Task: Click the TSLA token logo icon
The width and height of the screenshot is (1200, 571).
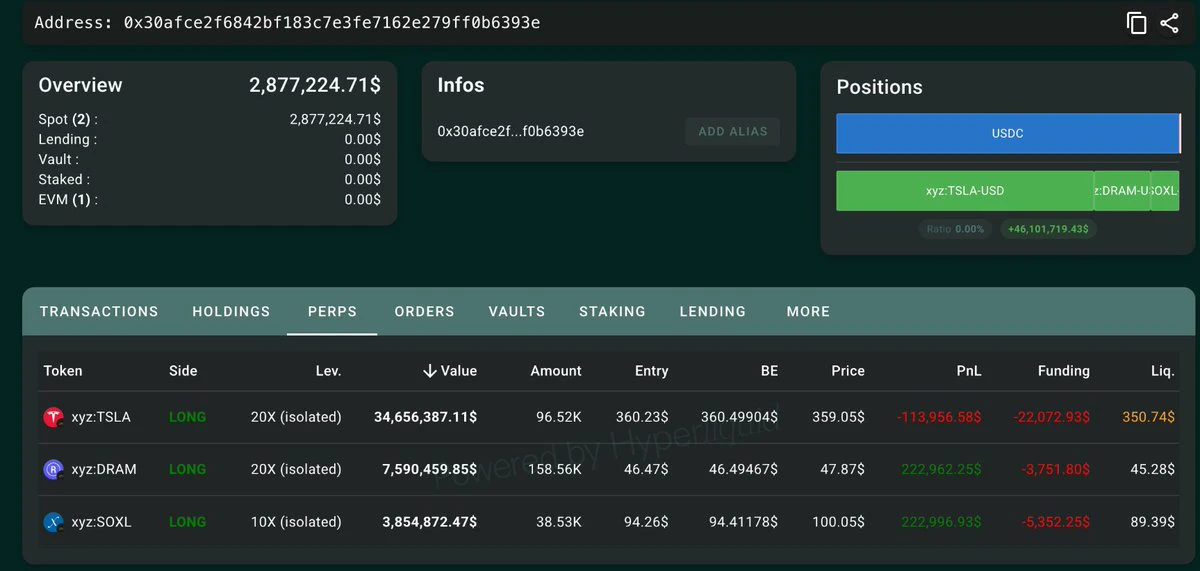Action: tap(54, 417)
